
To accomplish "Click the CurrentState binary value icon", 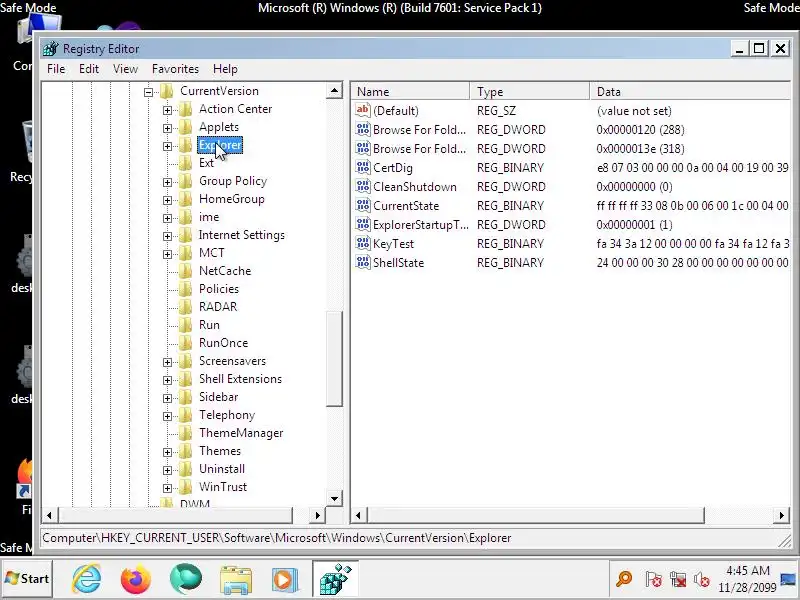I will point(363,205).
